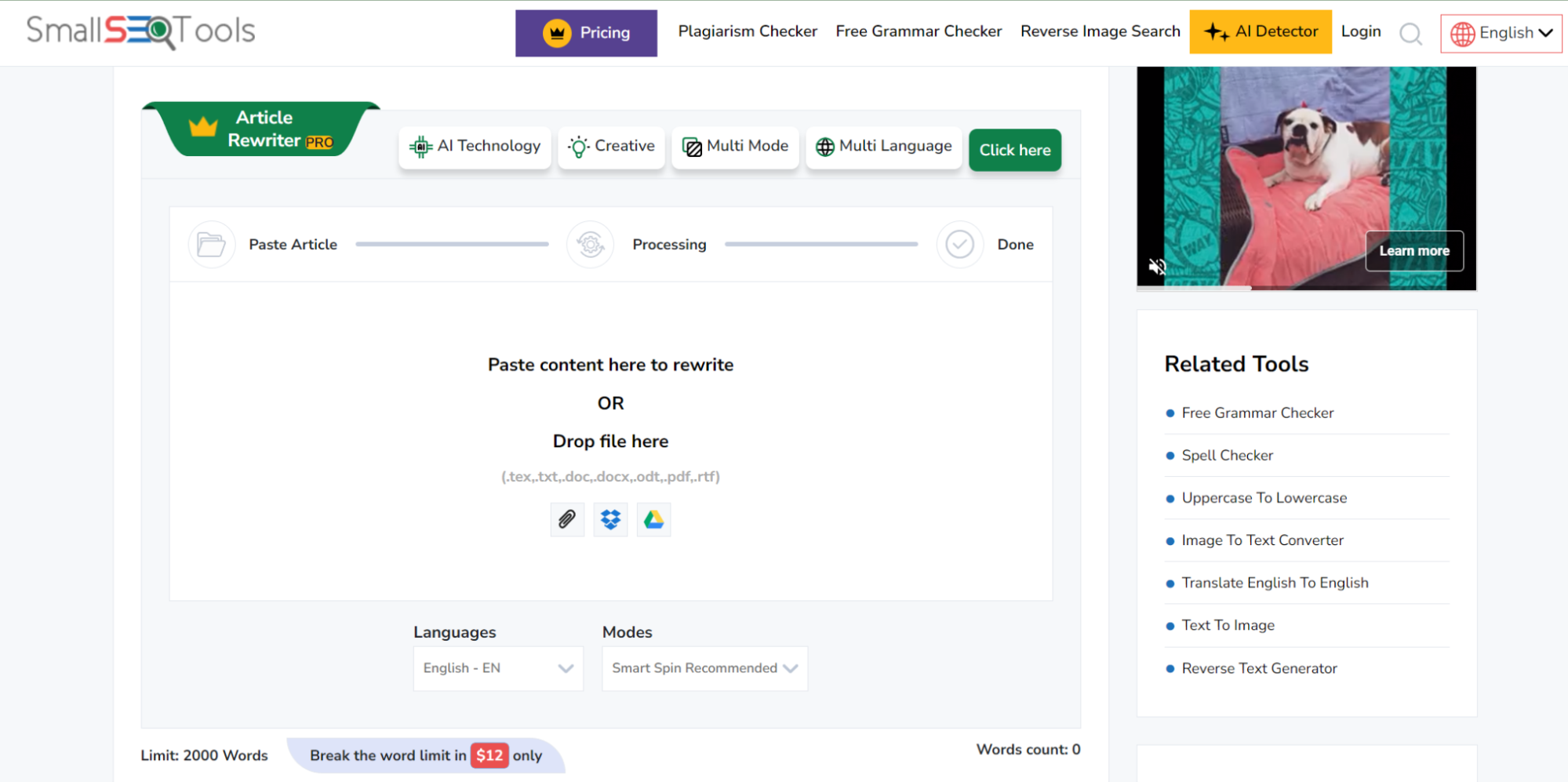Import file from Dropbox icon
The width and height of the screenshot is (1568, 782).
pyautogui.click(x=610, y=519)
